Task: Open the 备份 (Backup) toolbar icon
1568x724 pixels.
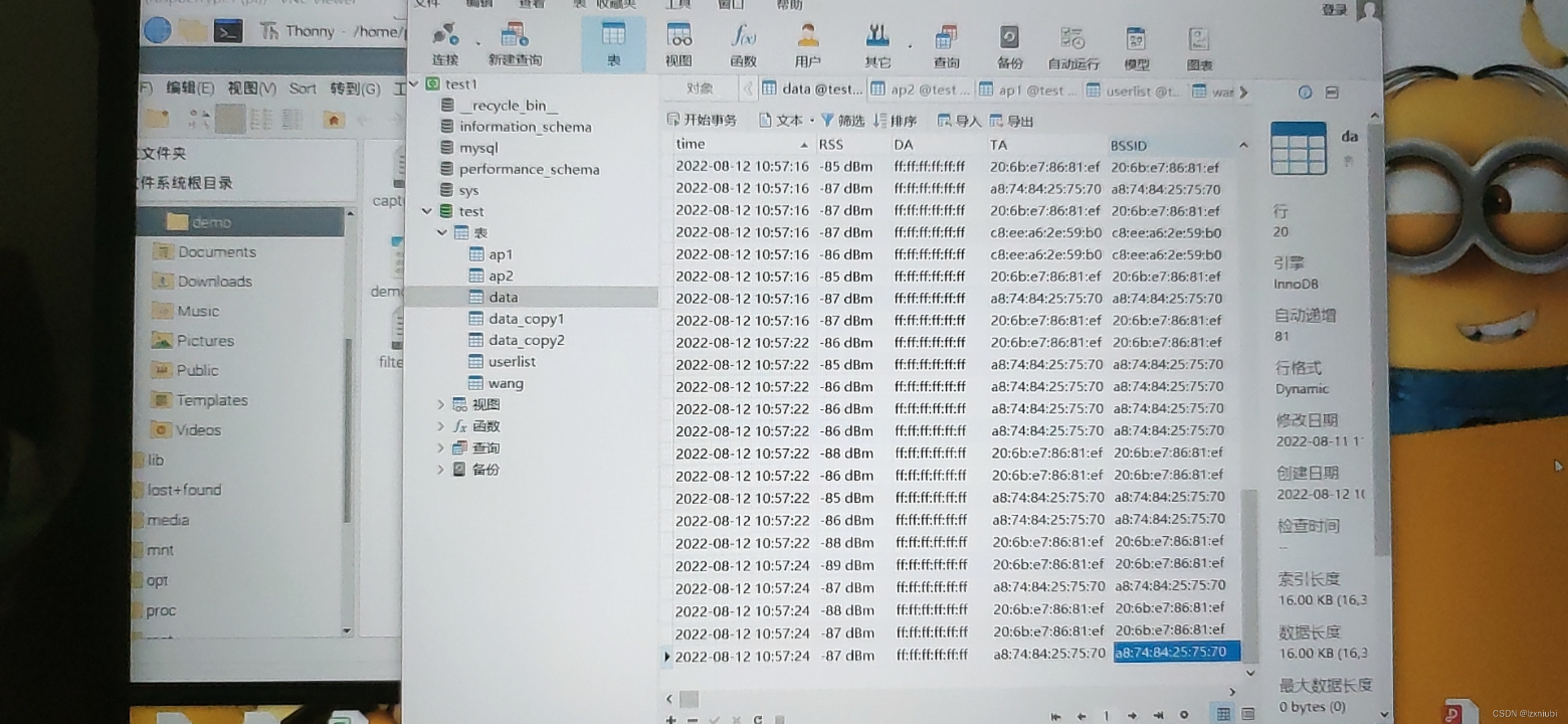Action: point(1009,44)
